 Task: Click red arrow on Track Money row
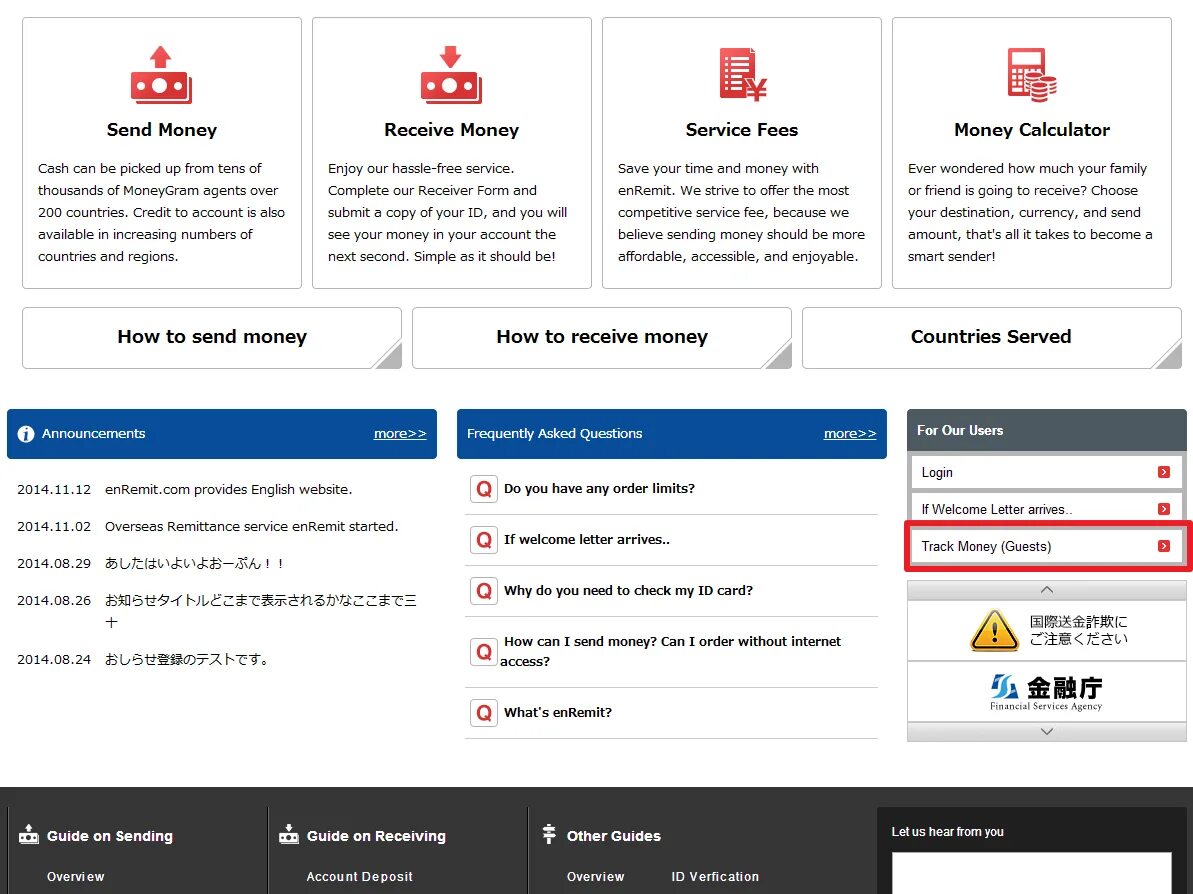(1163, 546)
